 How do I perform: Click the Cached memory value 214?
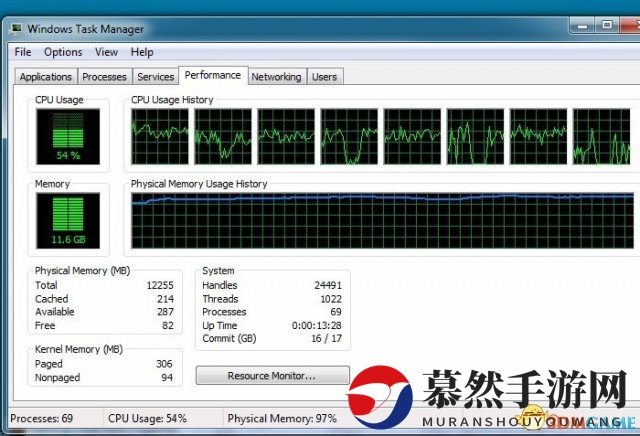pos(165,299)
